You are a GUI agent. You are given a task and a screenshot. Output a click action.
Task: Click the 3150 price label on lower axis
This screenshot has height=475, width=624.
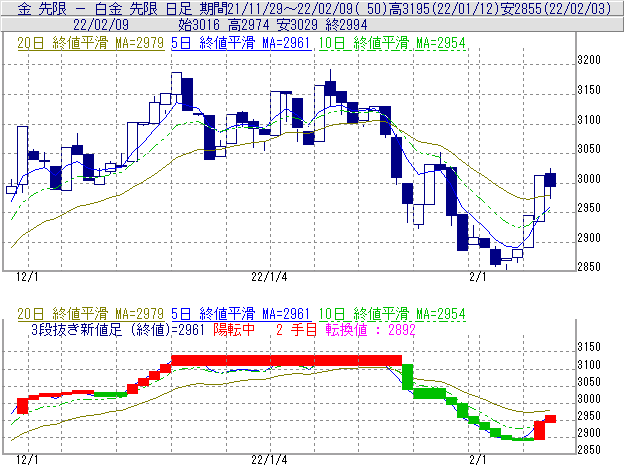(589, 347)
